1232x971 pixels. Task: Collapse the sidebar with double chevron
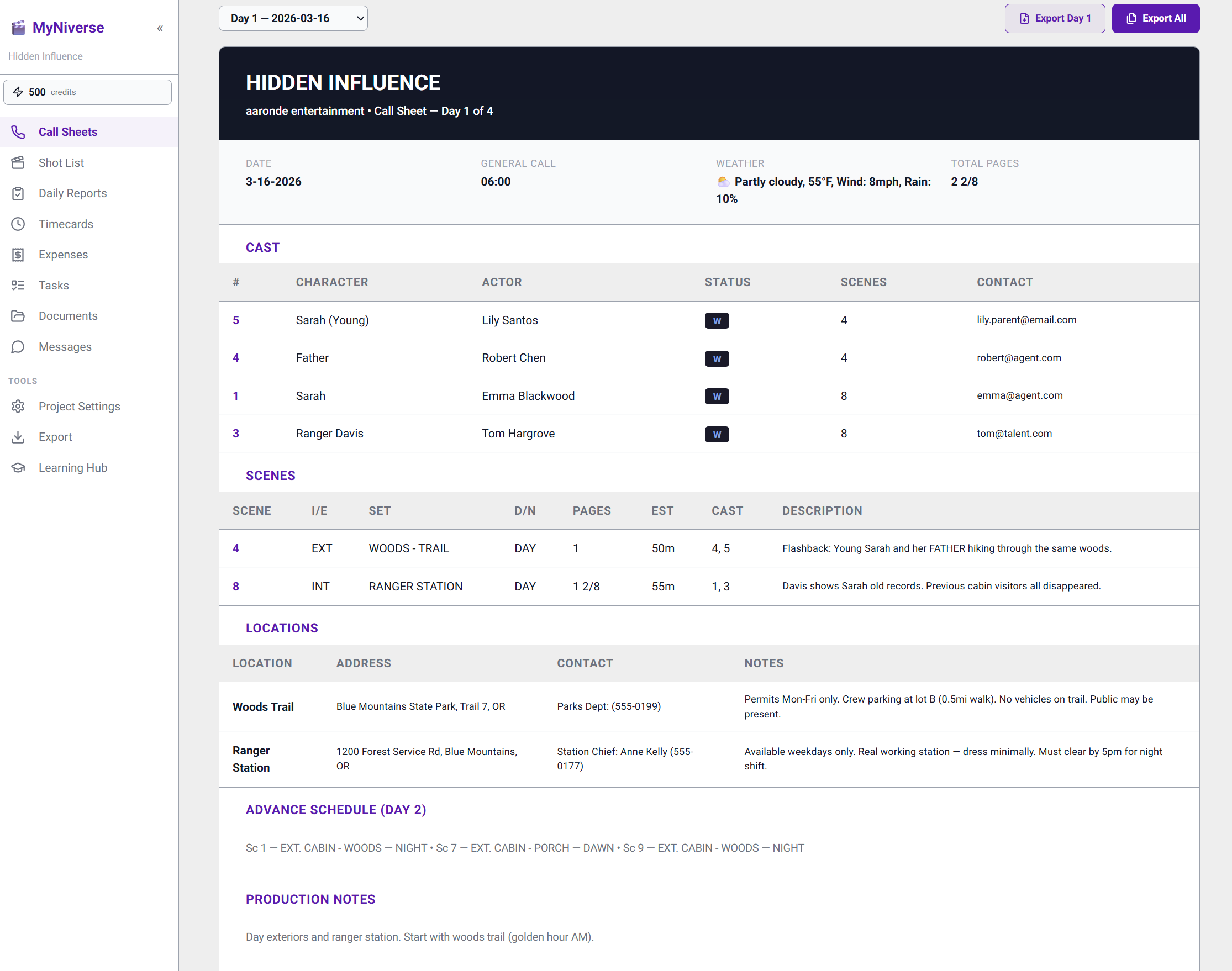(x=160, y=28)
